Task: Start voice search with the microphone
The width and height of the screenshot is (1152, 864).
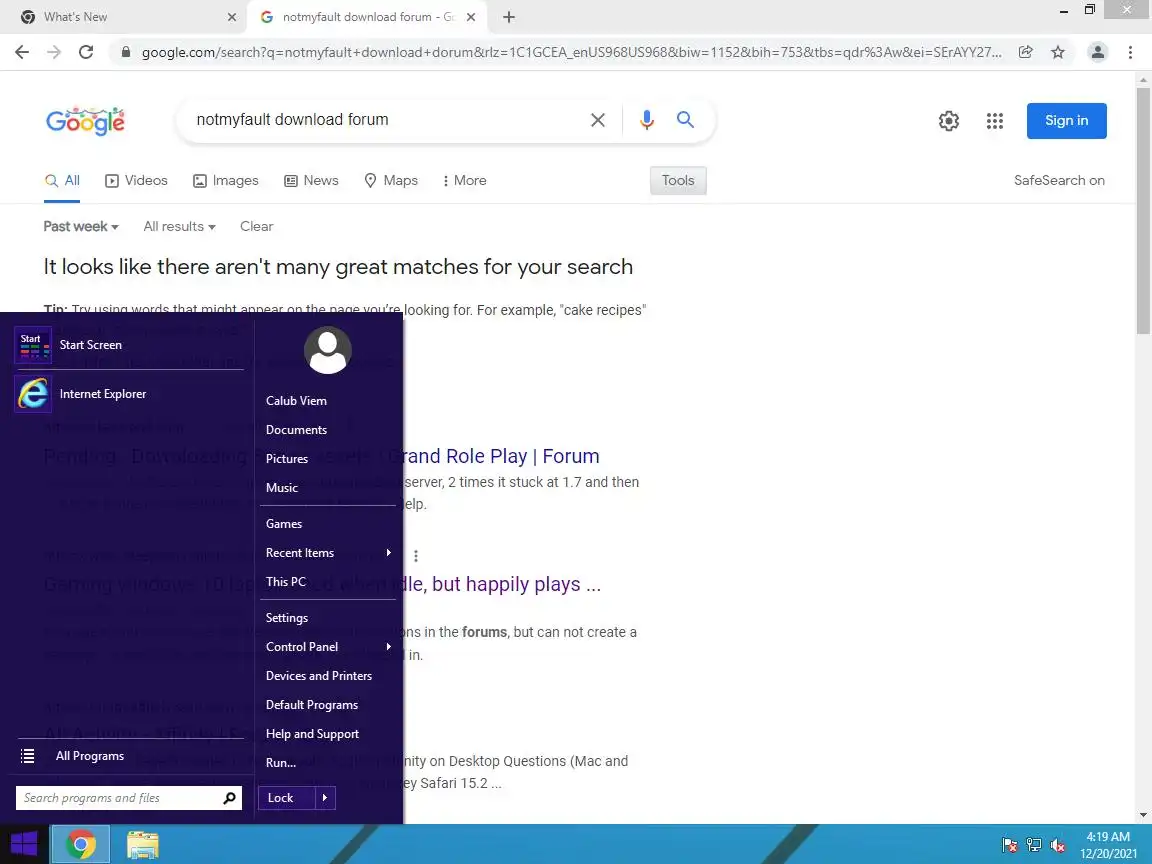Action: [647, 120]
